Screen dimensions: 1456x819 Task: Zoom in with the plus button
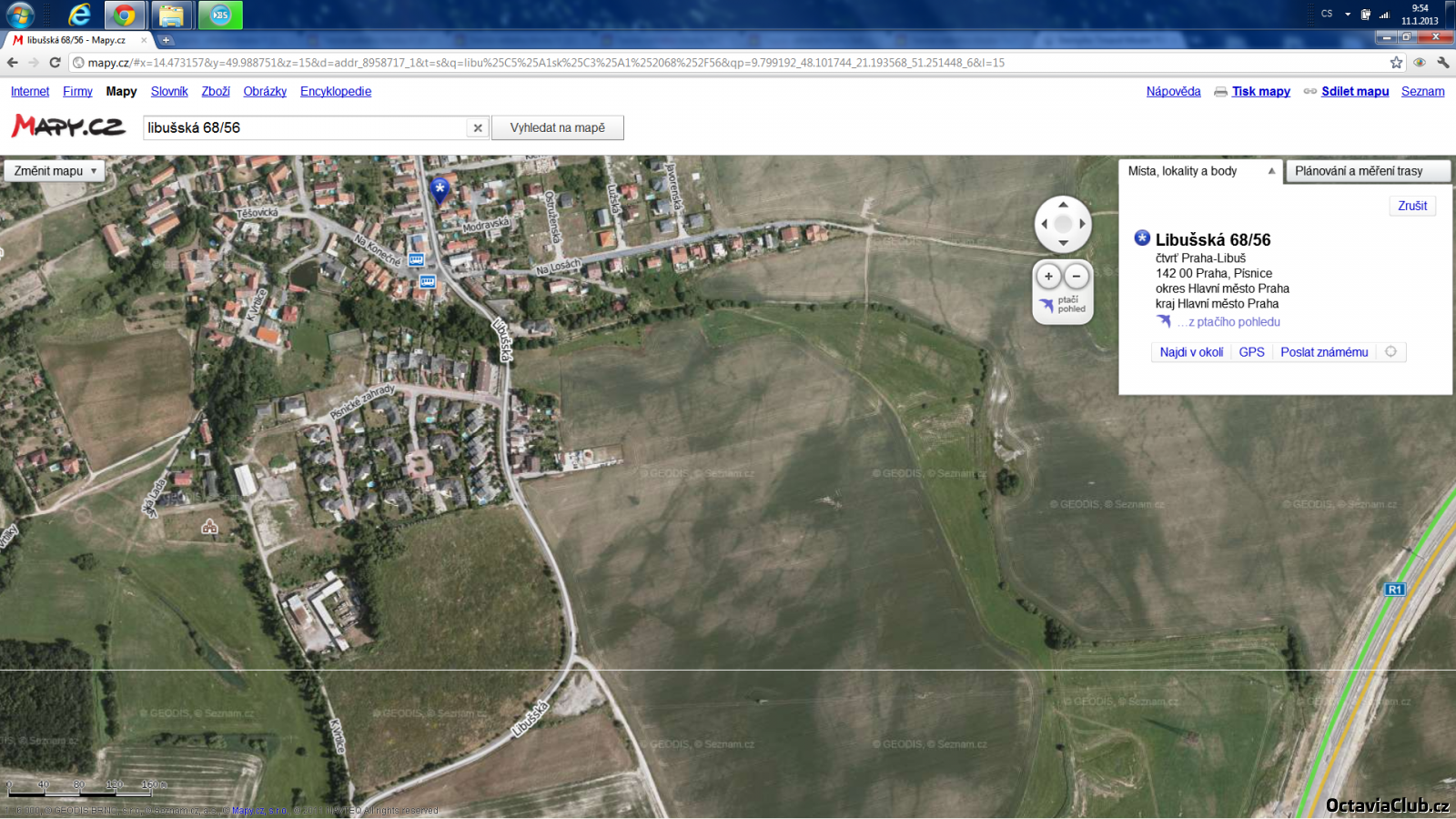1048,277
